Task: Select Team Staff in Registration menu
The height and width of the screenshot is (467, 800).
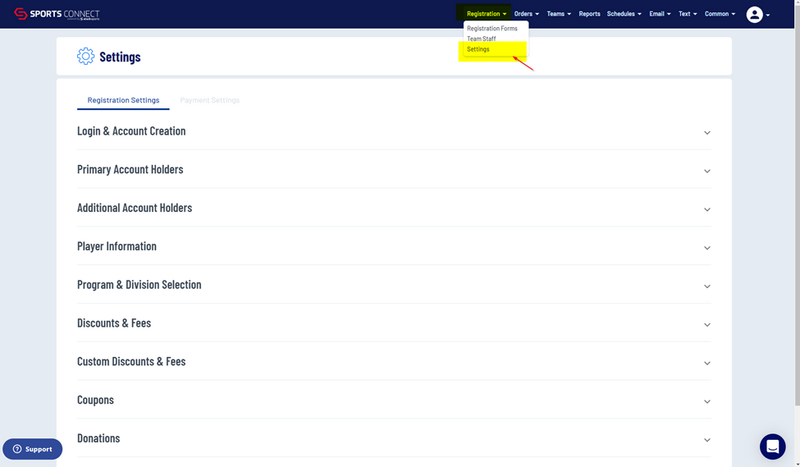Action: pos(481,39)
